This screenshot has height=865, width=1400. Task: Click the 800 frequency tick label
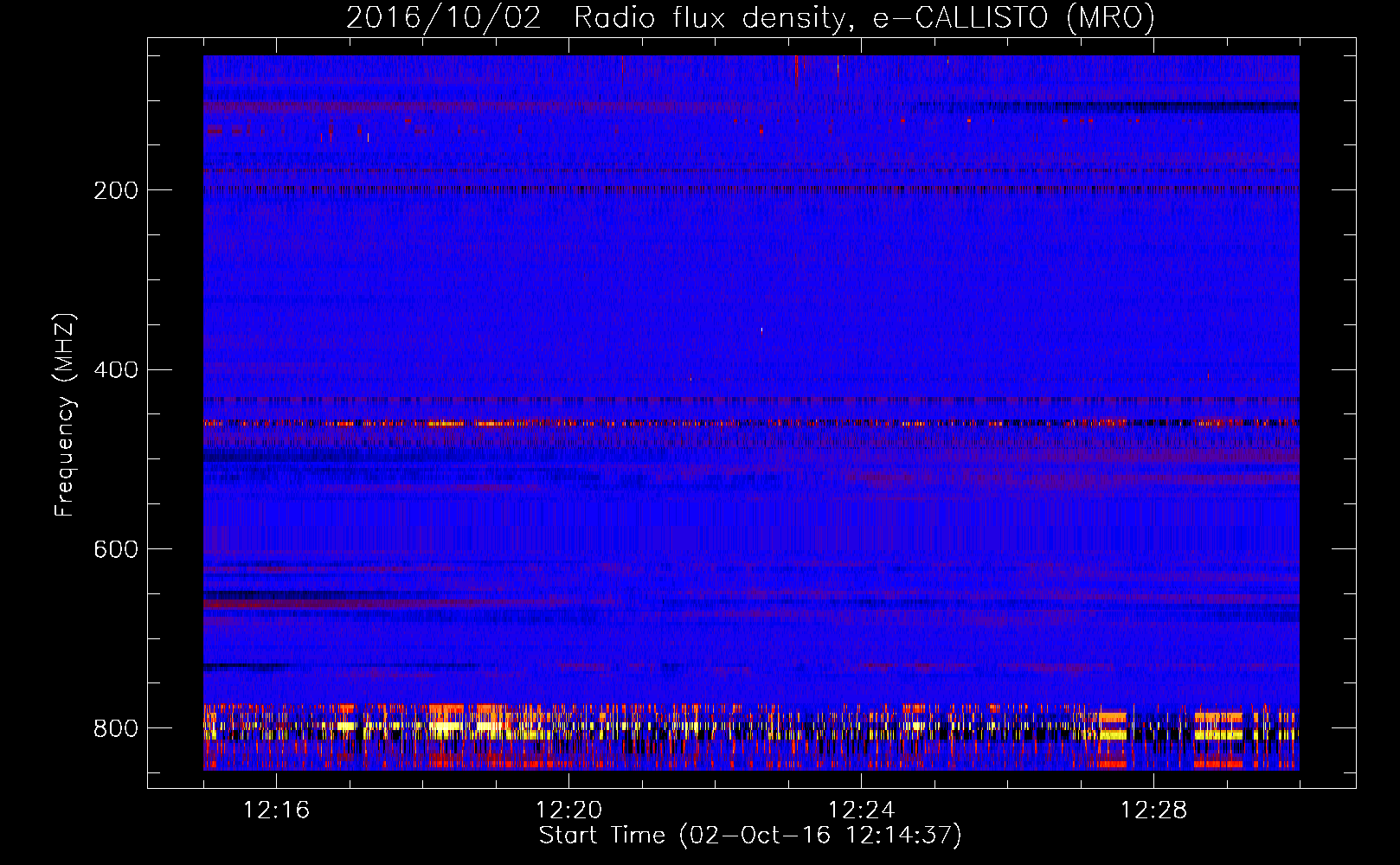[115, 728]
